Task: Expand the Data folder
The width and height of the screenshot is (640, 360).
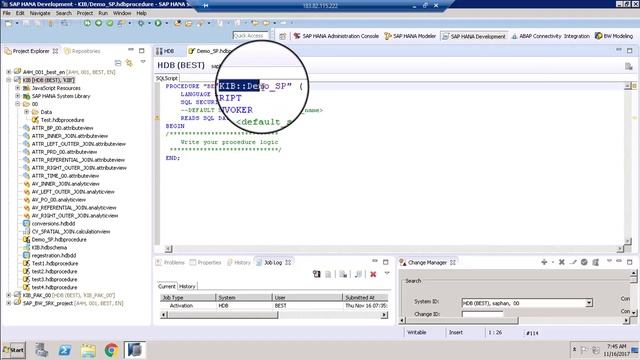Action: tap(27, 112)
